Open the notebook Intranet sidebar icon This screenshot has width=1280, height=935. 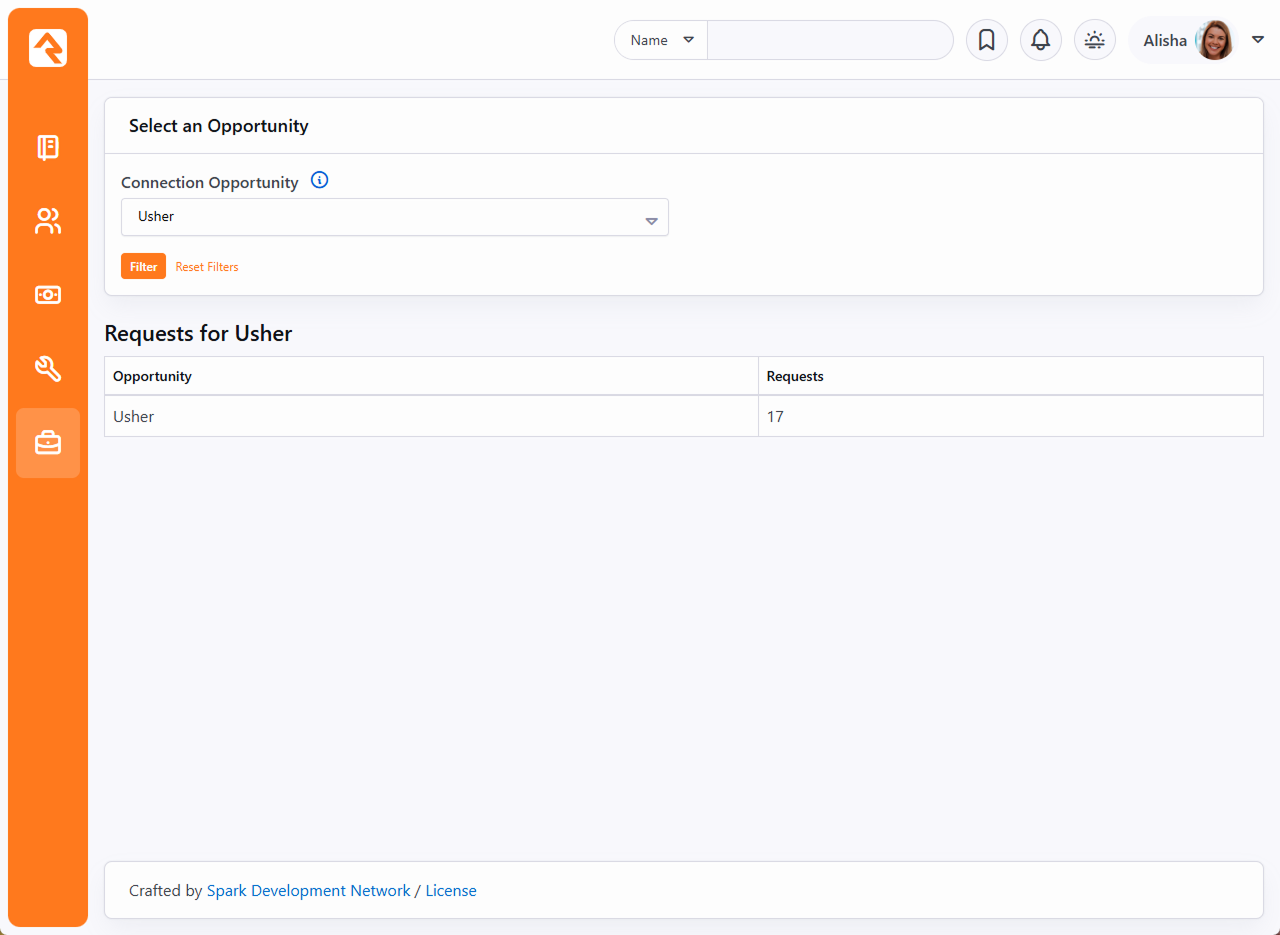(48, 148)
